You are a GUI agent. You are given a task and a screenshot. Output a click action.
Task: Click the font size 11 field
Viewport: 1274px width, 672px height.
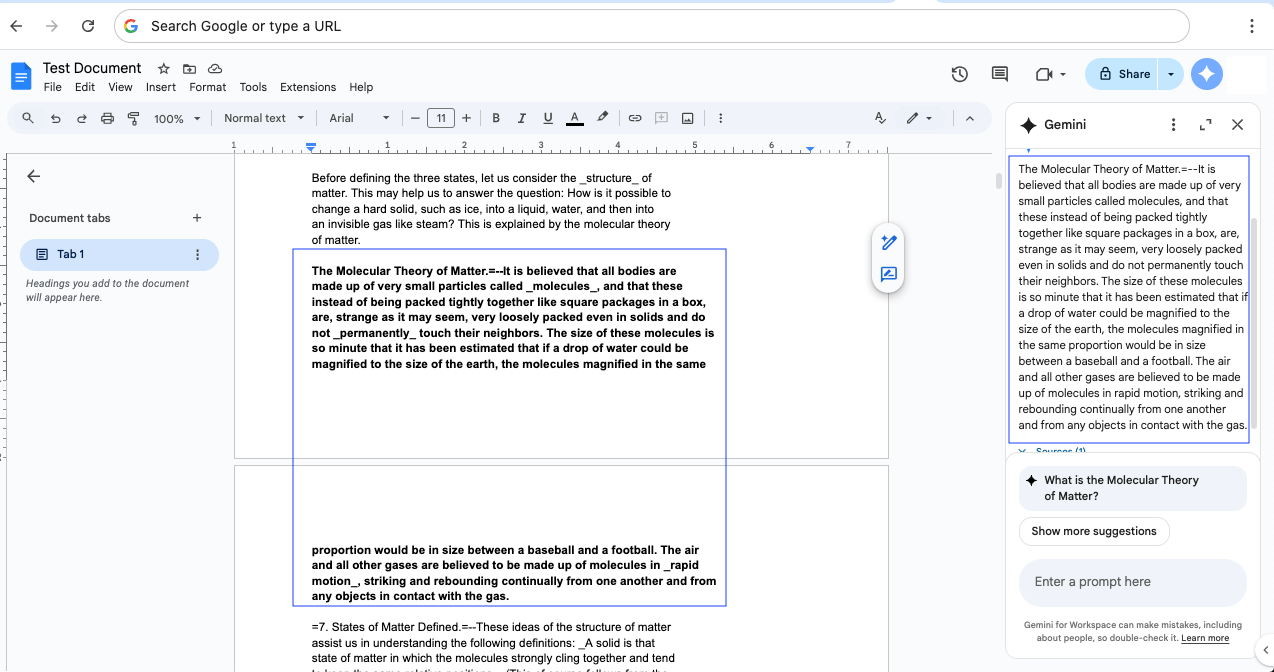tap(441, 118)
